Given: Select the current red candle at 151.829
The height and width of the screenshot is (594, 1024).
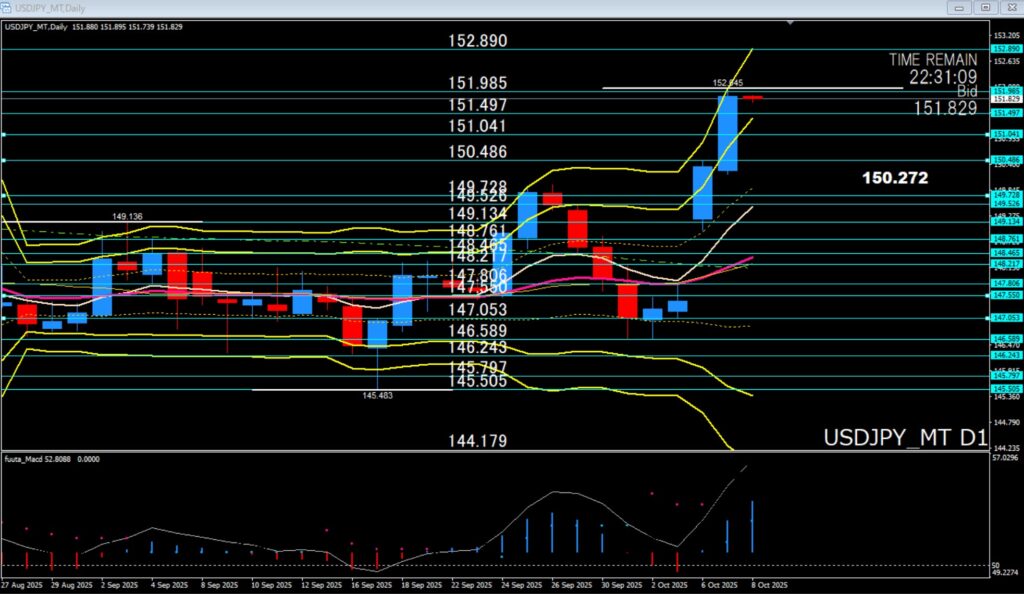Looking at the screenshot, I should (x=752, y=98).
